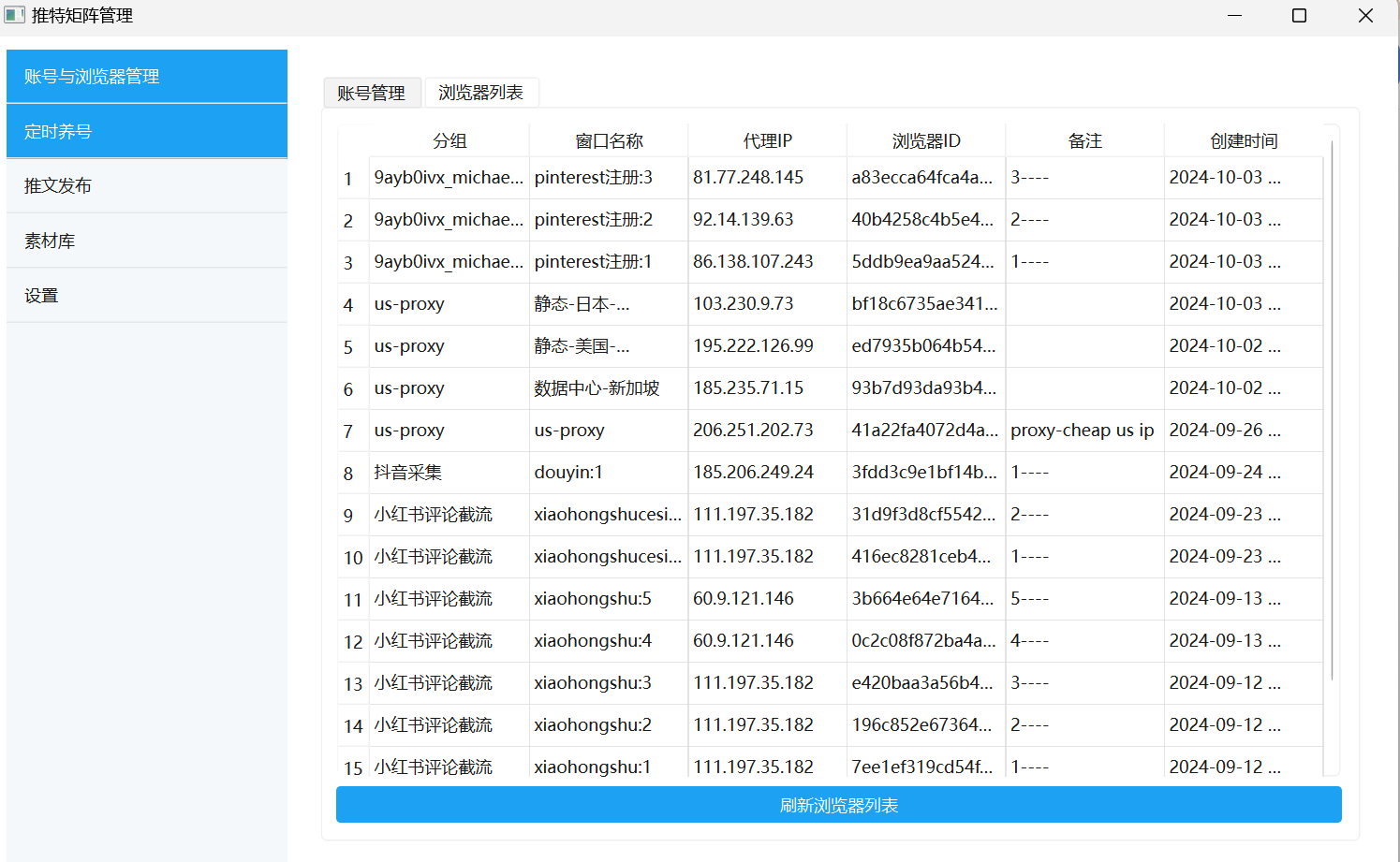Open the 素材库 sidebar item

147,241
